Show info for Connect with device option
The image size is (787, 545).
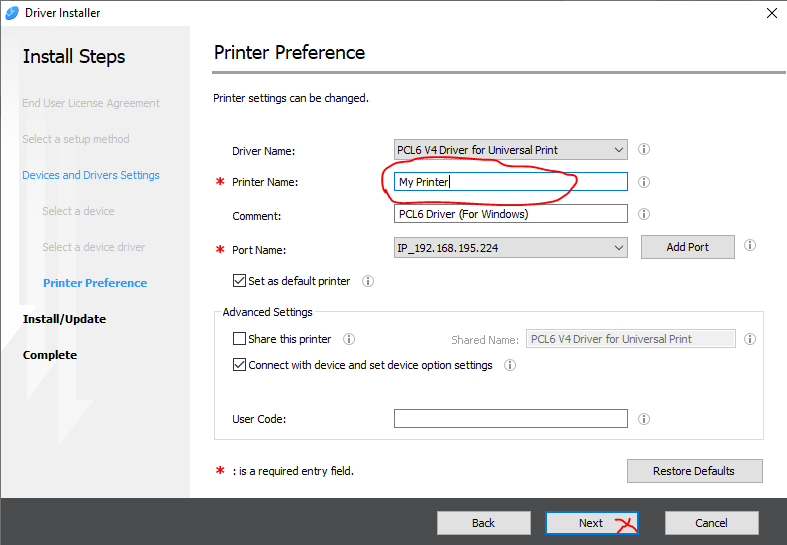(x=510, y=366)
